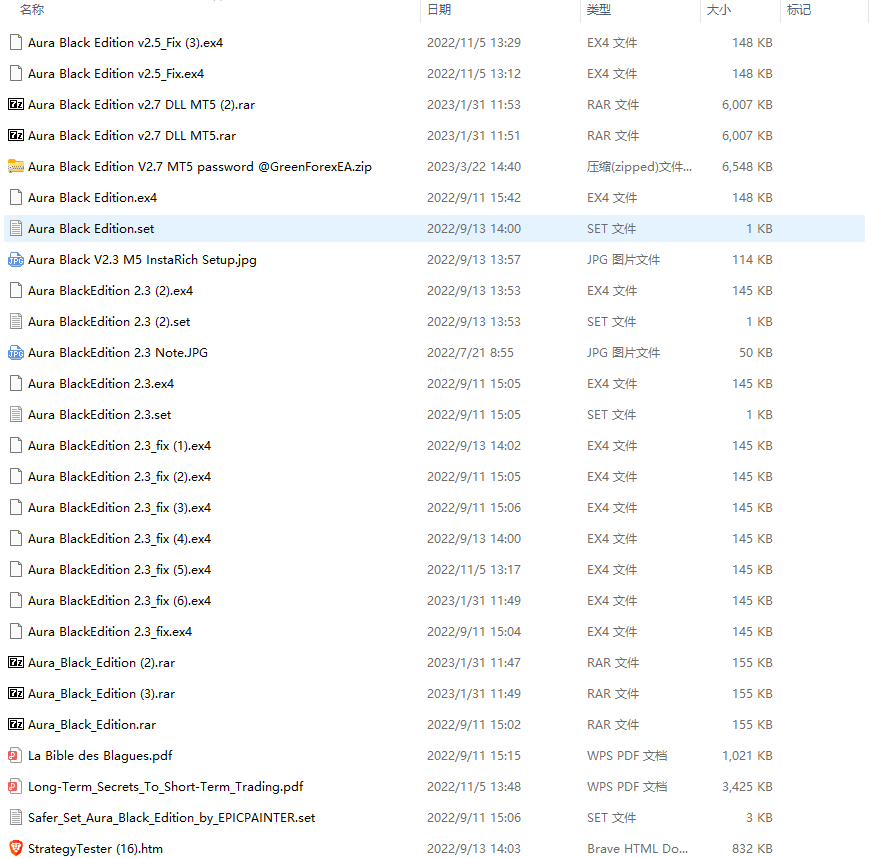This screenshot has width=890, height=858.
Task: Click the 3 KB size of the EPICPAINTER set file
Action: (x=759, y=818)
